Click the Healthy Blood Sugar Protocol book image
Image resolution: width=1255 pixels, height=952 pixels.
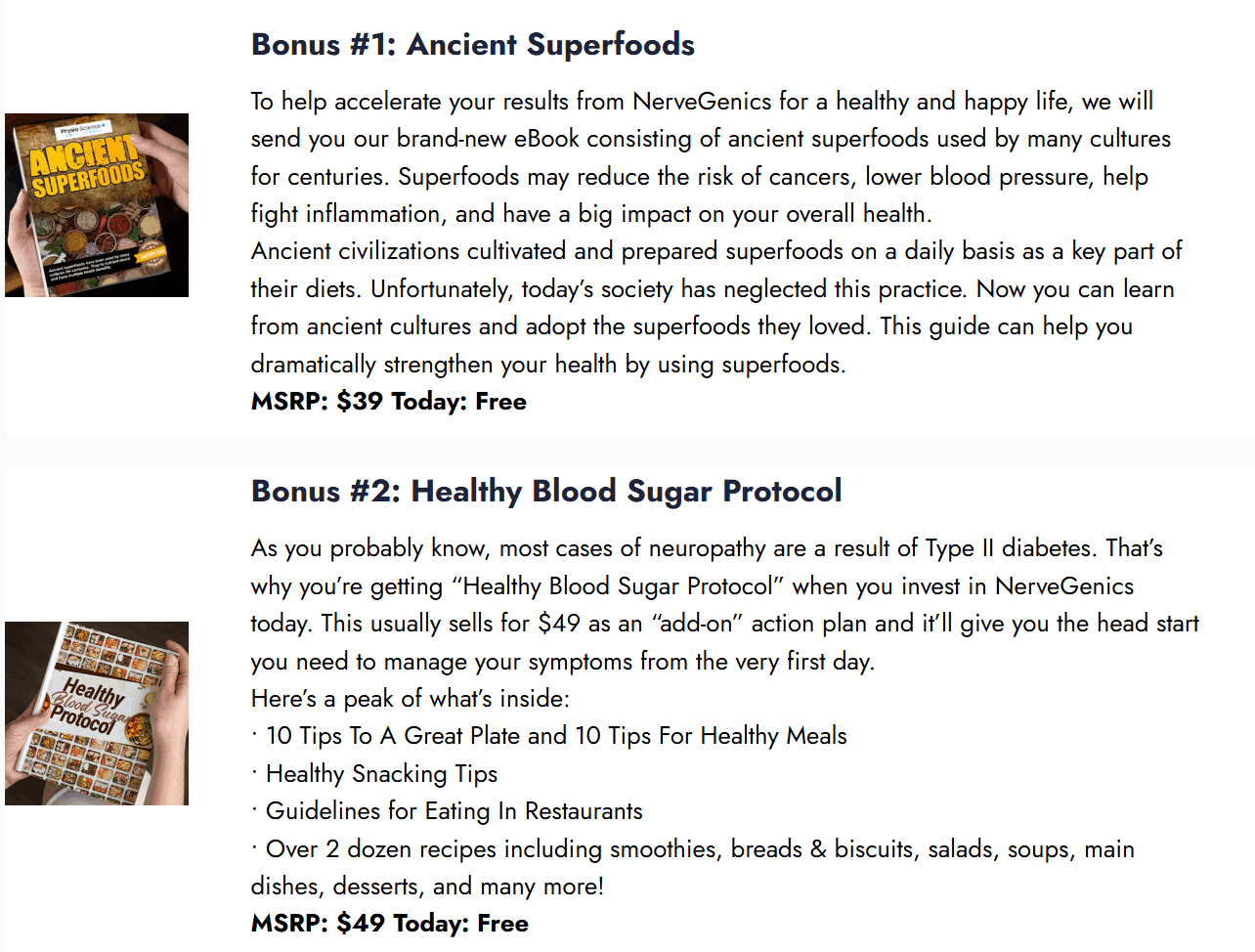(x=97, y=714)
